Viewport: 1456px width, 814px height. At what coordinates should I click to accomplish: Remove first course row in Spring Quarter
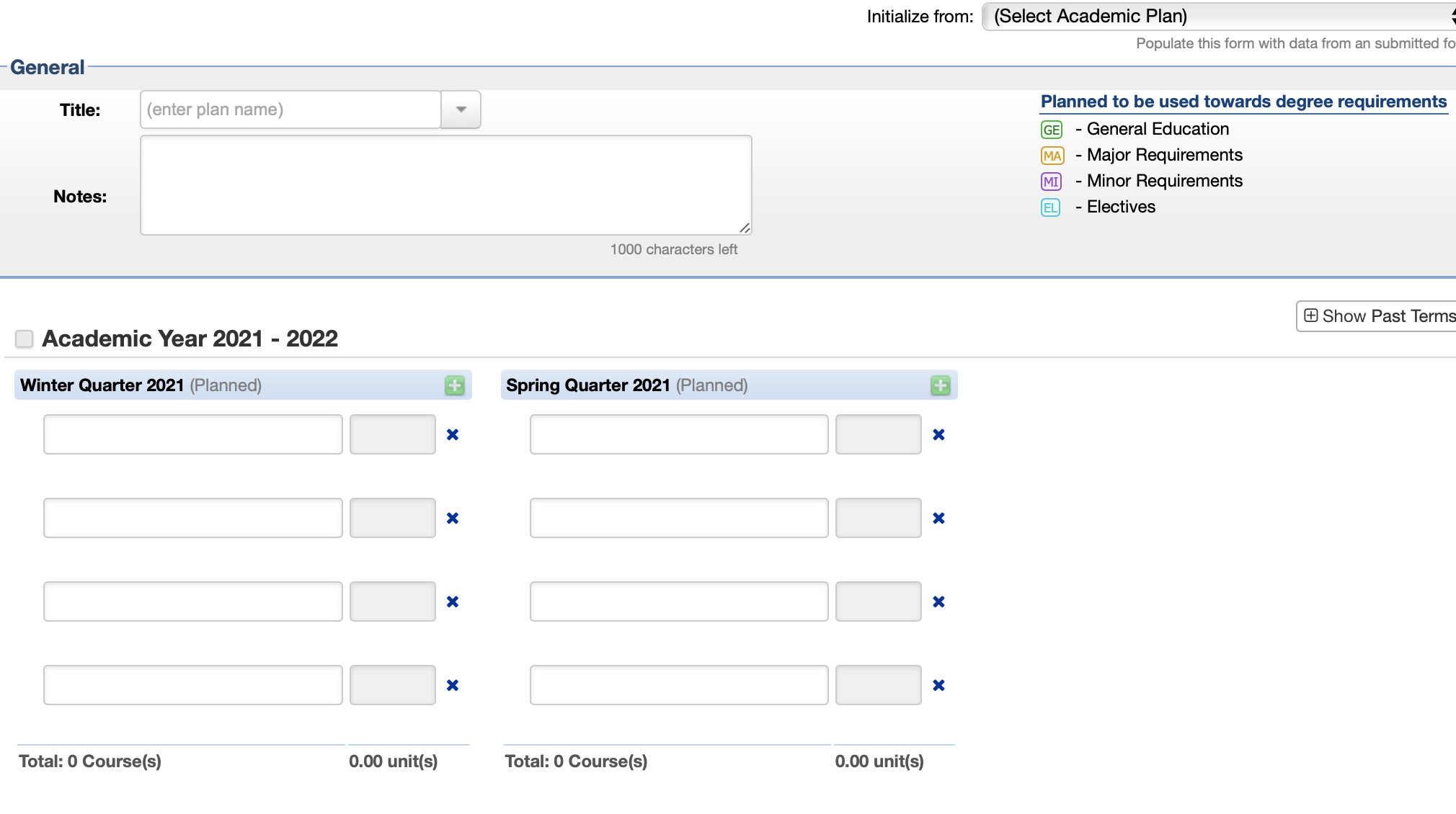(938, 434)
